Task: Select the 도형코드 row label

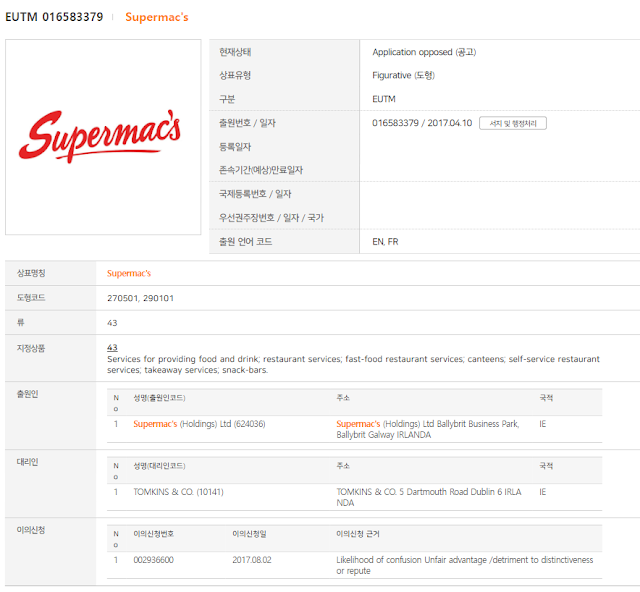Action: point(31,298)
